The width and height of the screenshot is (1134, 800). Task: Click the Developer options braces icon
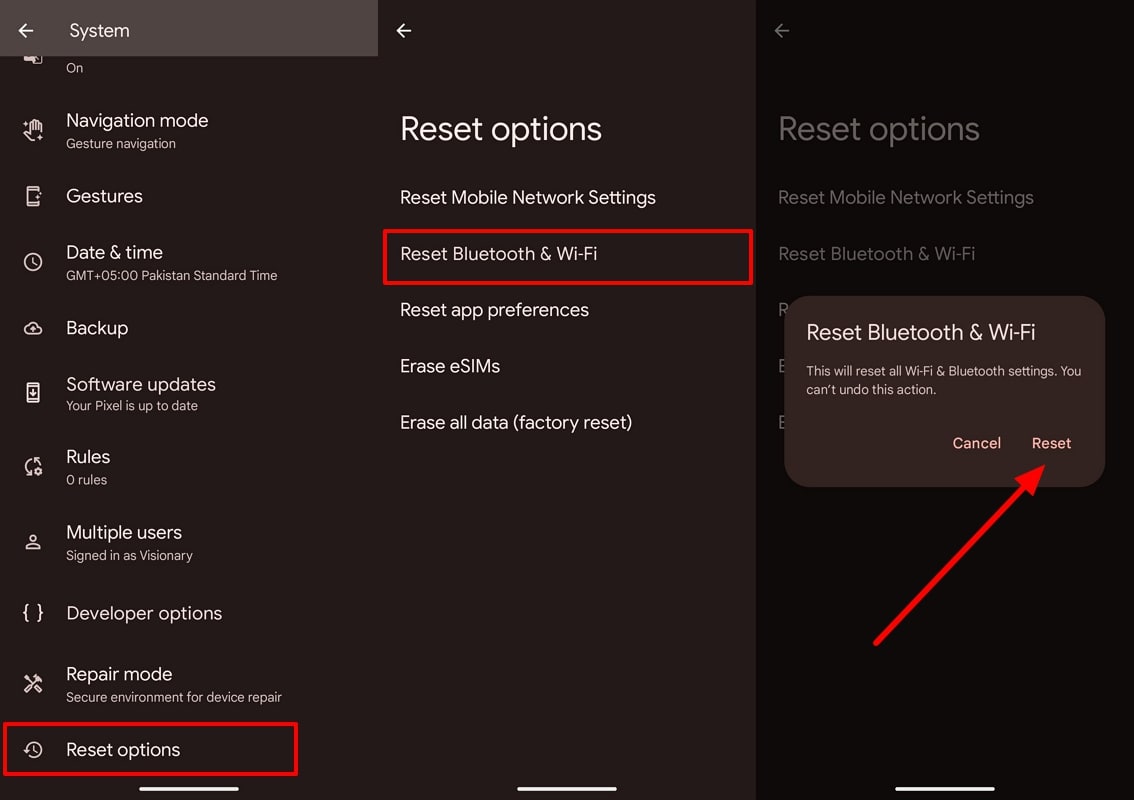pyautogui.click(x=33, y=613)
